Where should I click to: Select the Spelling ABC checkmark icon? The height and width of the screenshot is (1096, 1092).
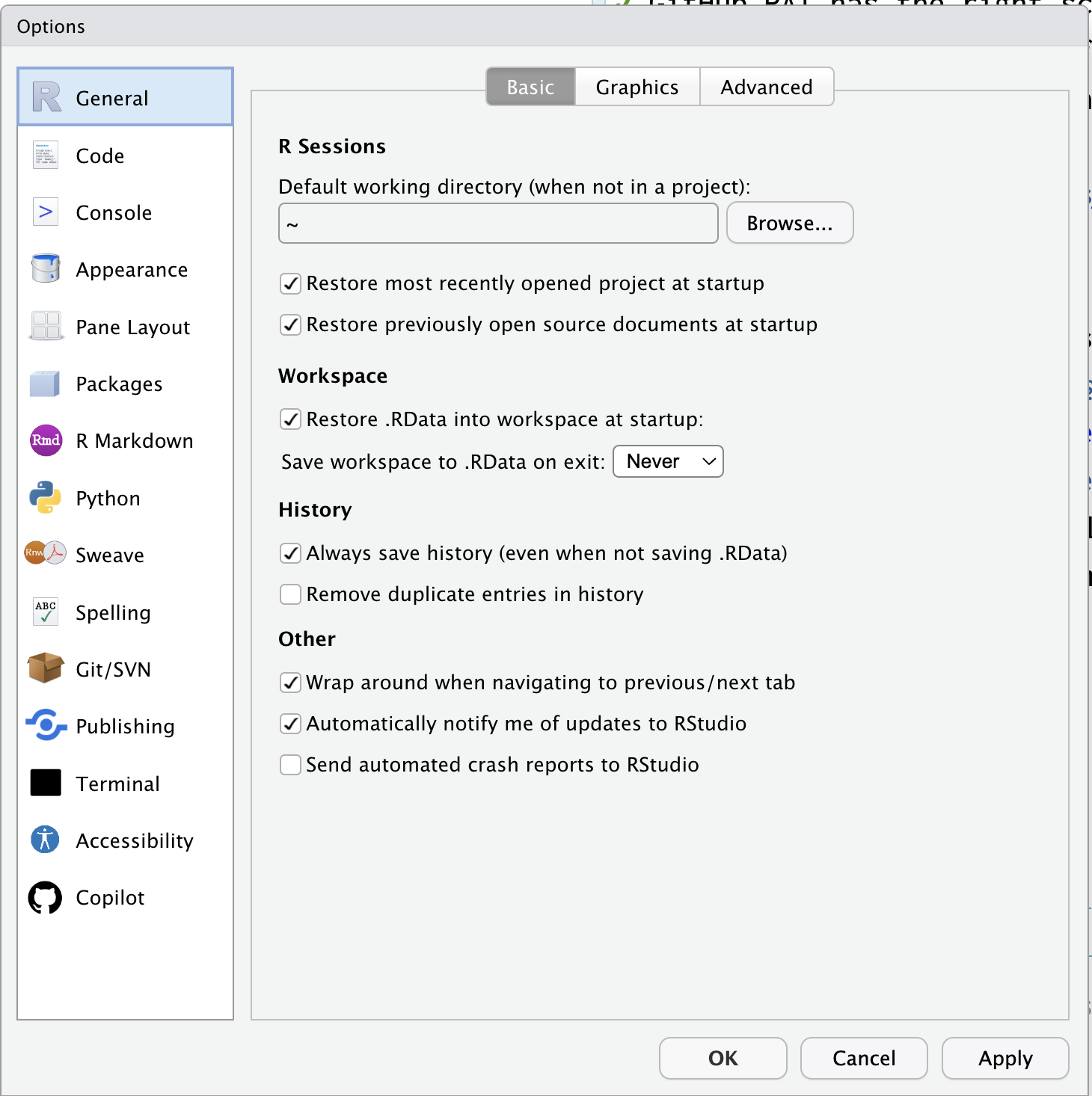46,612
